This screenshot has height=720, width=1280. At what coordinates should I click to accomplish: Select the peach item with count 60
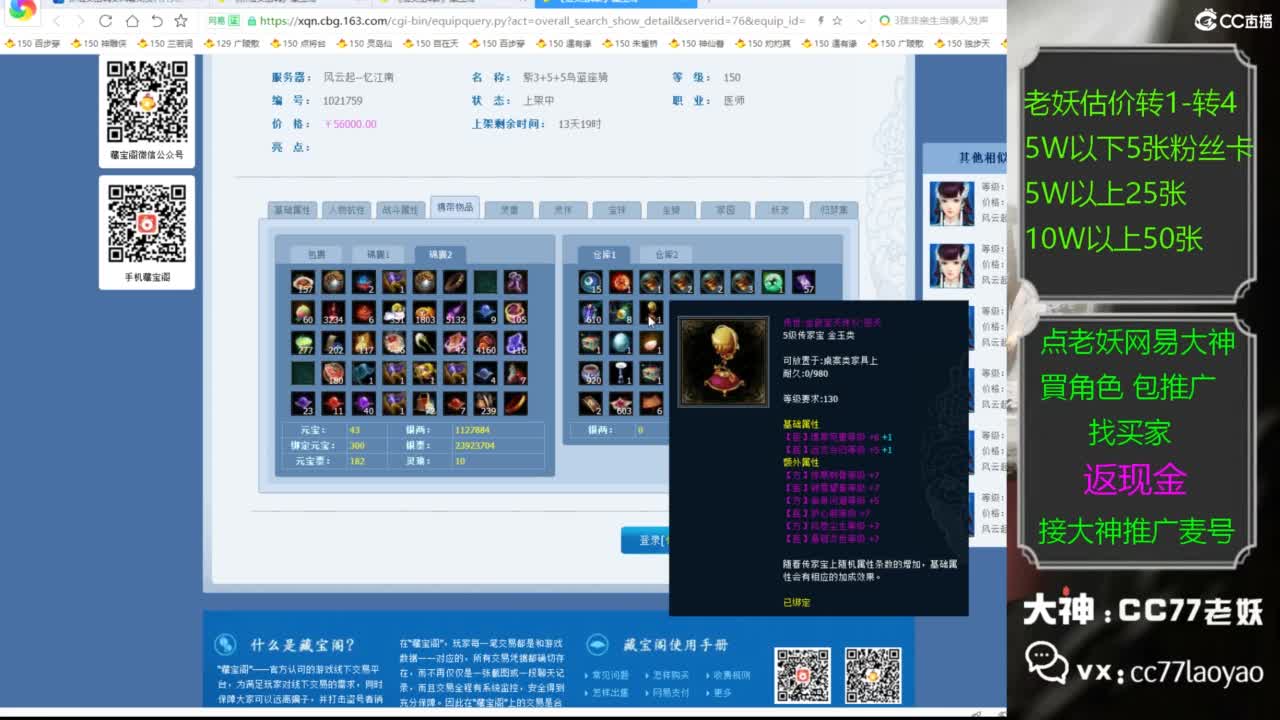[x=303, y=313]
